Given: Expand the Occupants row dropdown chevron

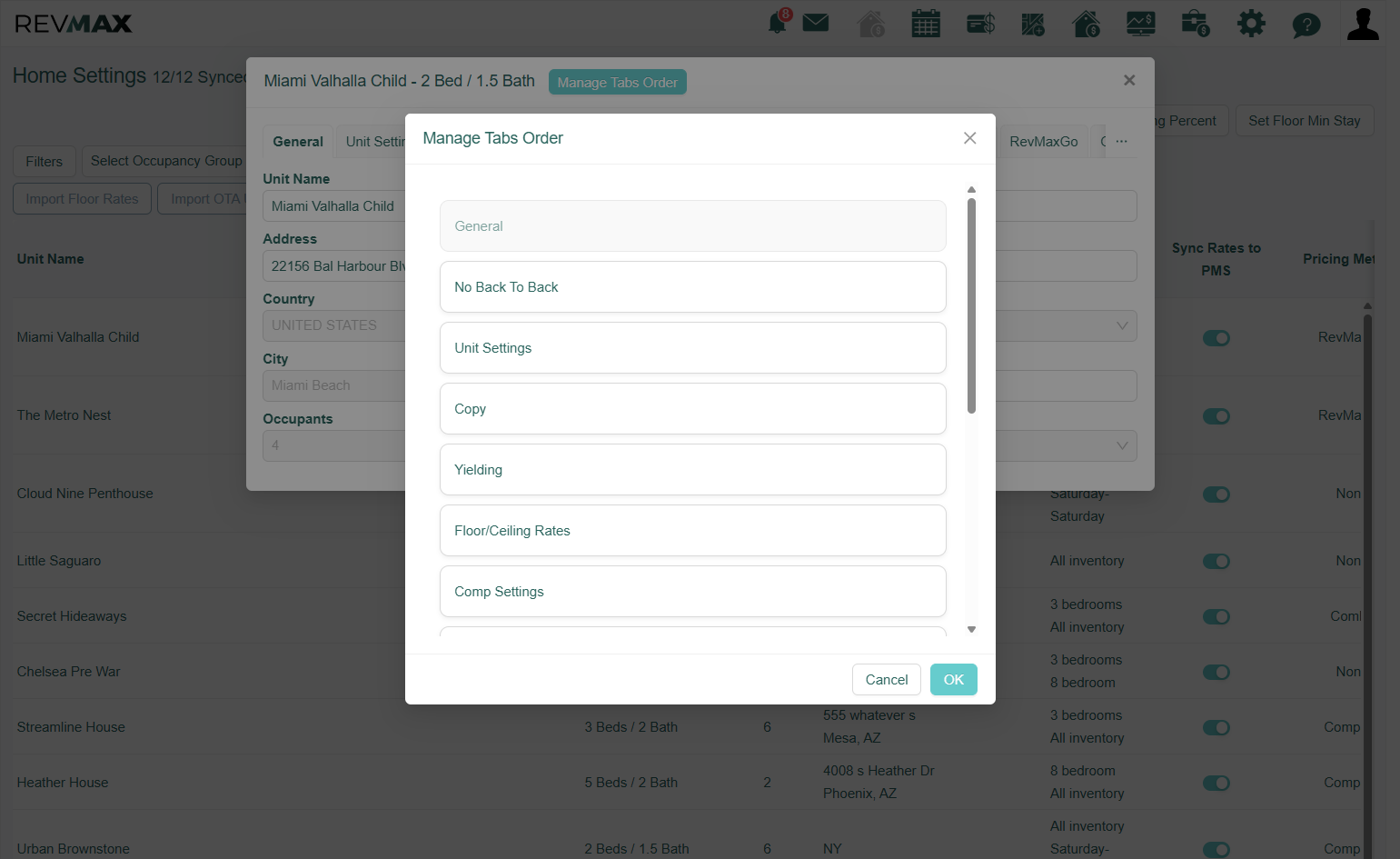Looking at the screenshot, I should point(1122,445).
